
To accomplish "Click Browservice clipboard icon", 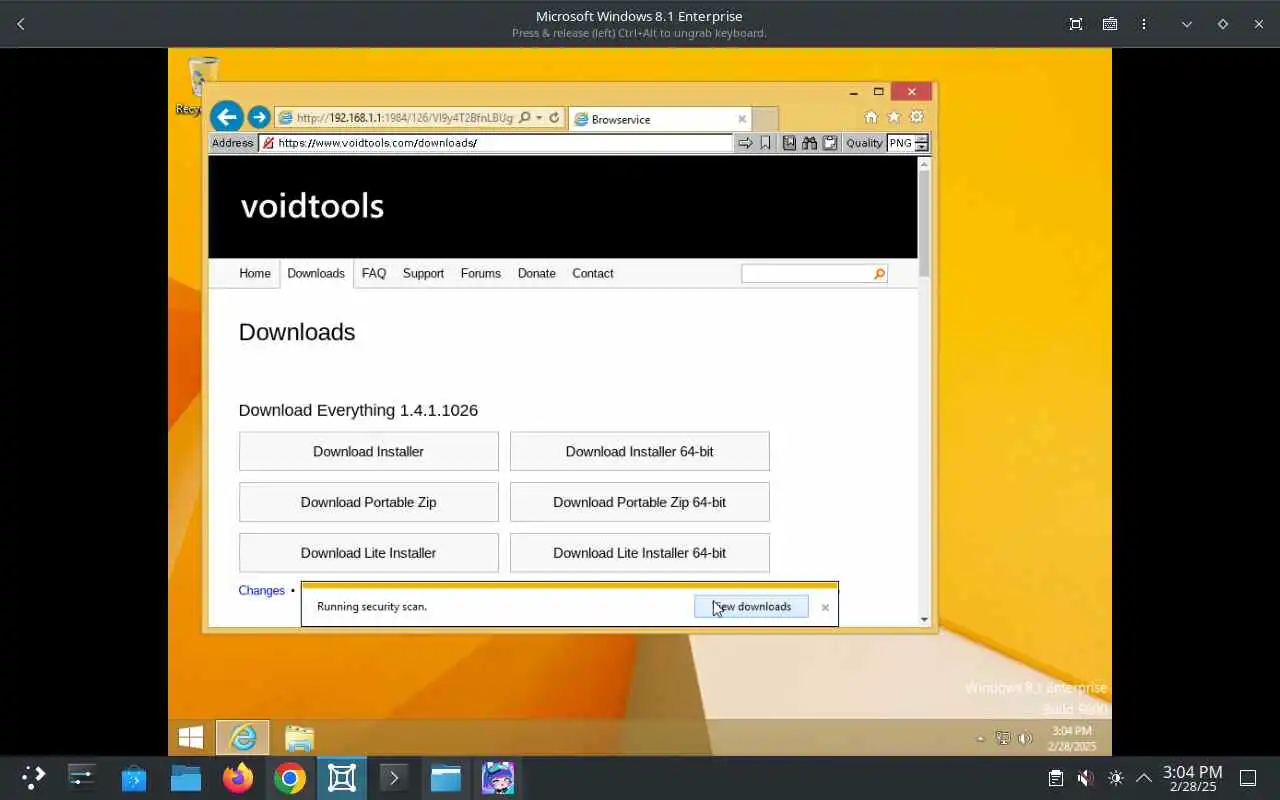I will point(829,143).
